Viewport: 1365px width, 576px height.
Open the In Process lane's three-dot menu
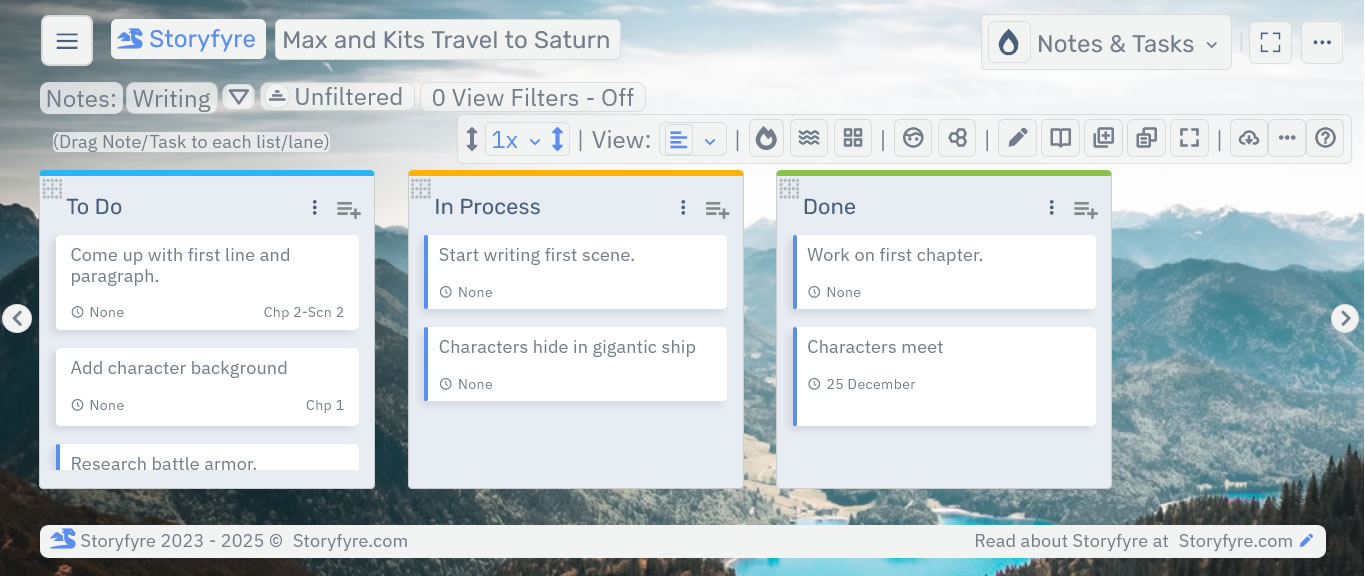coord(683,207)
